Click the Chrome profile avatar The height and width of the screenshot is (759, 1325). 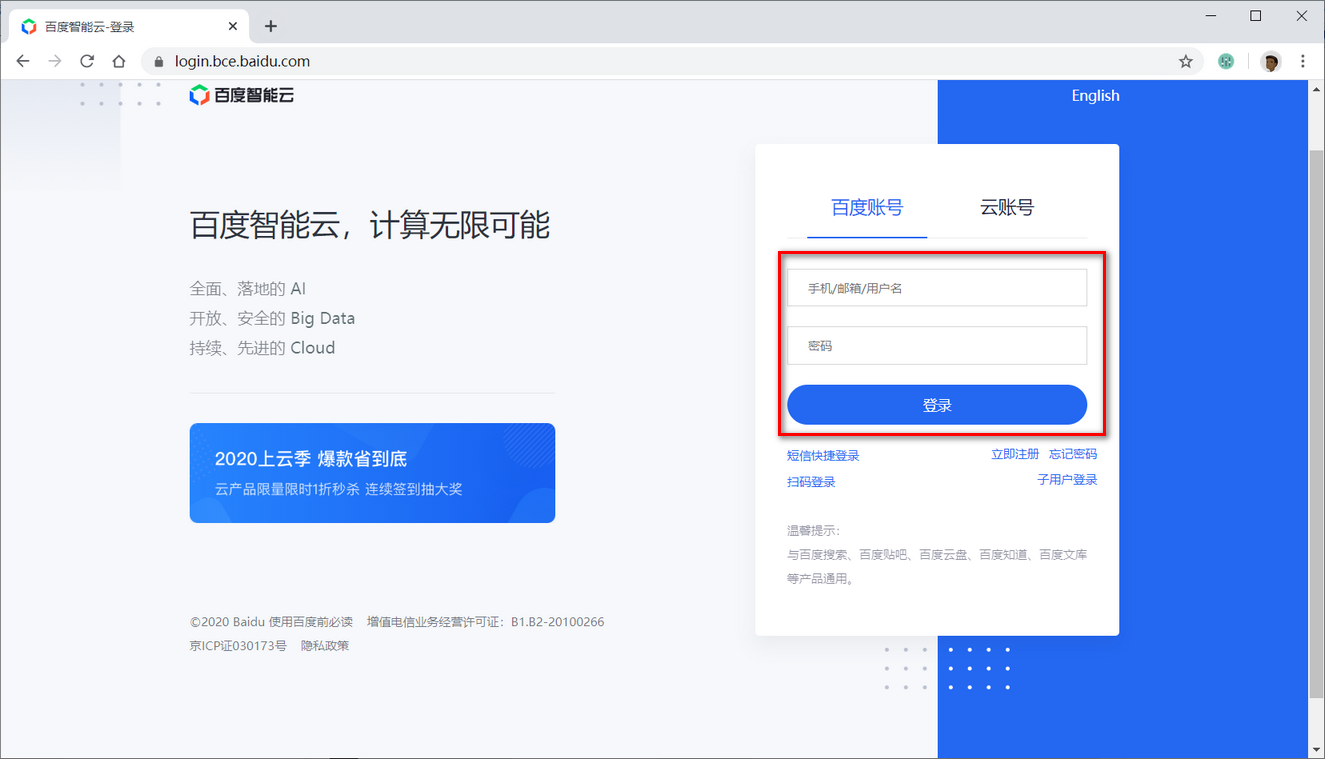[x=1270, y=61]
